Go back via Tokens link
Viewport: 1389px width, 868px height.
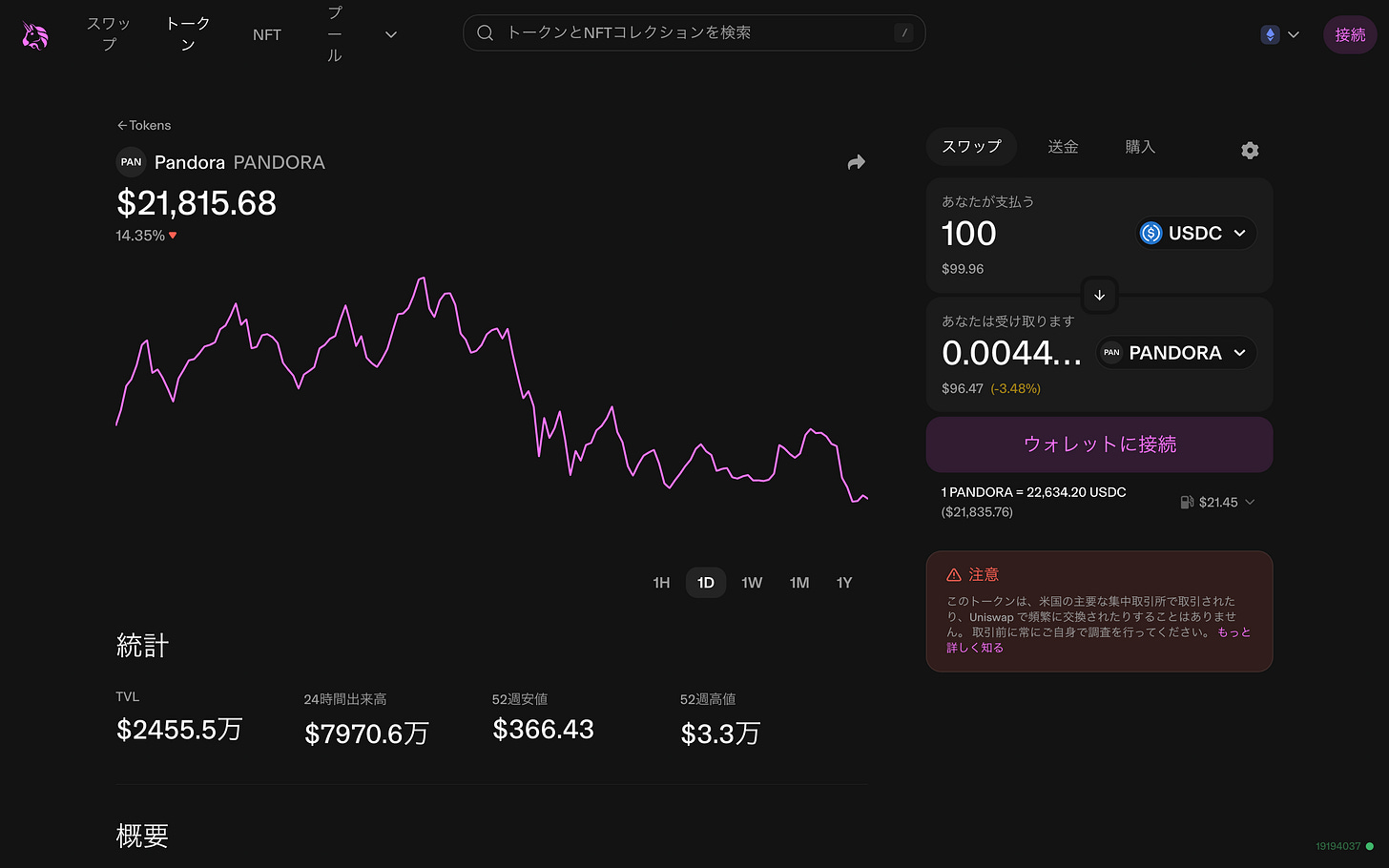[x=144, y=125]
